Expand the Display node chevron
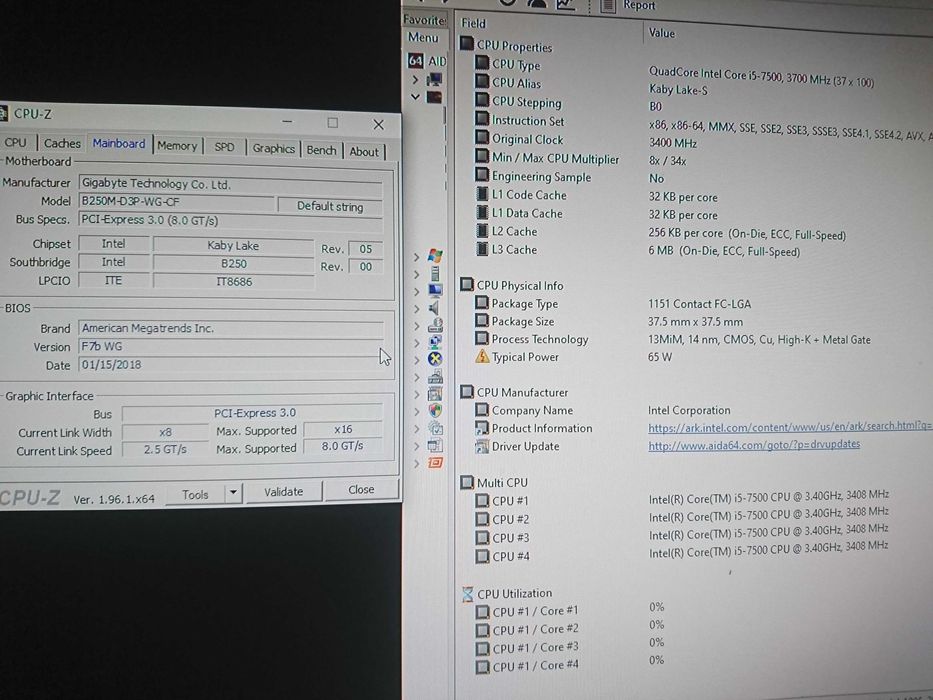The height and width of the screenshot is (700, 933). coord(417,291)
